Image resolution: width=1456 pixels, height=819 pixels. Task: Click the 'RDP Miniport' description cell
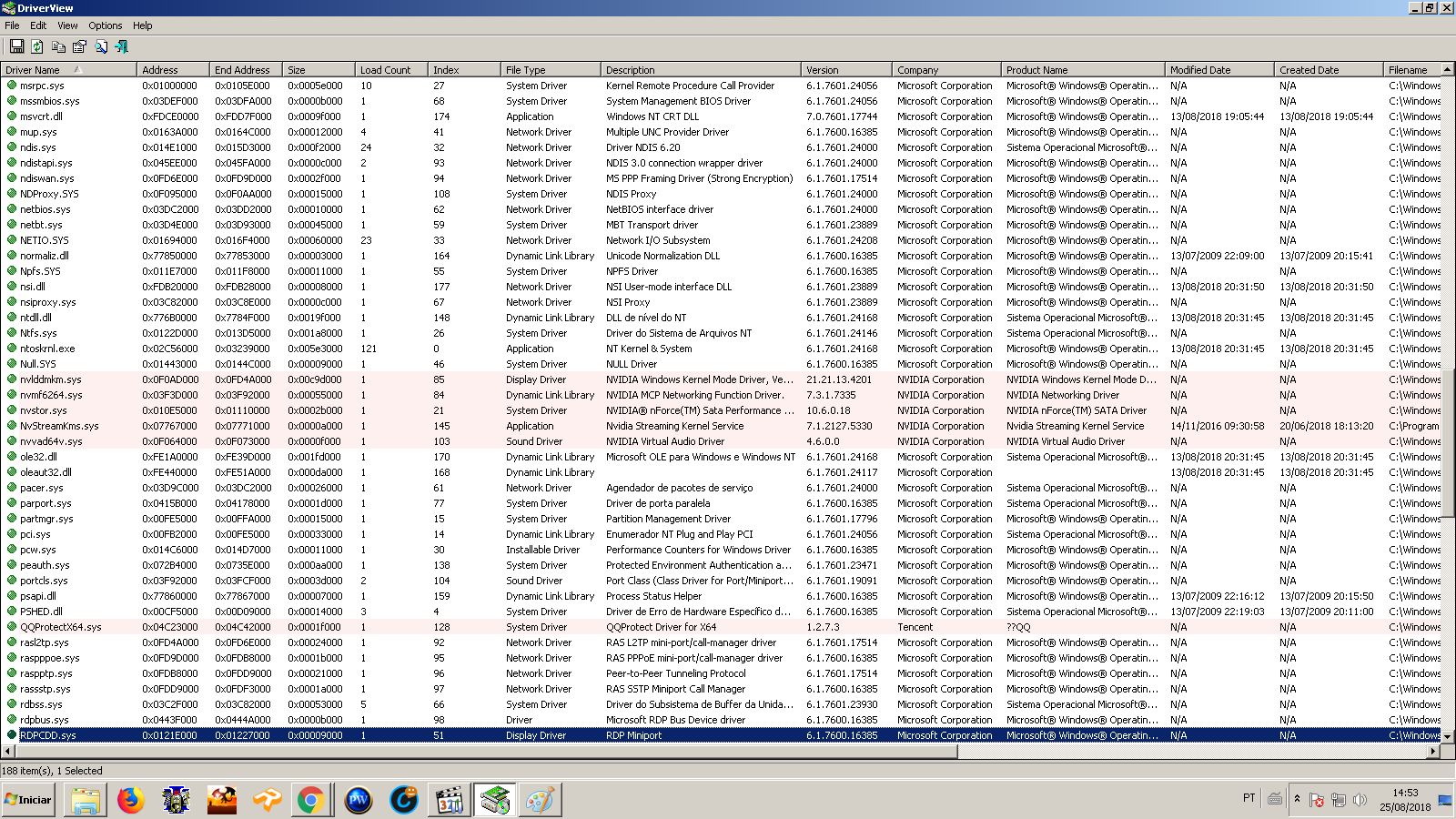pyautogui.click(x=633, y=735)
